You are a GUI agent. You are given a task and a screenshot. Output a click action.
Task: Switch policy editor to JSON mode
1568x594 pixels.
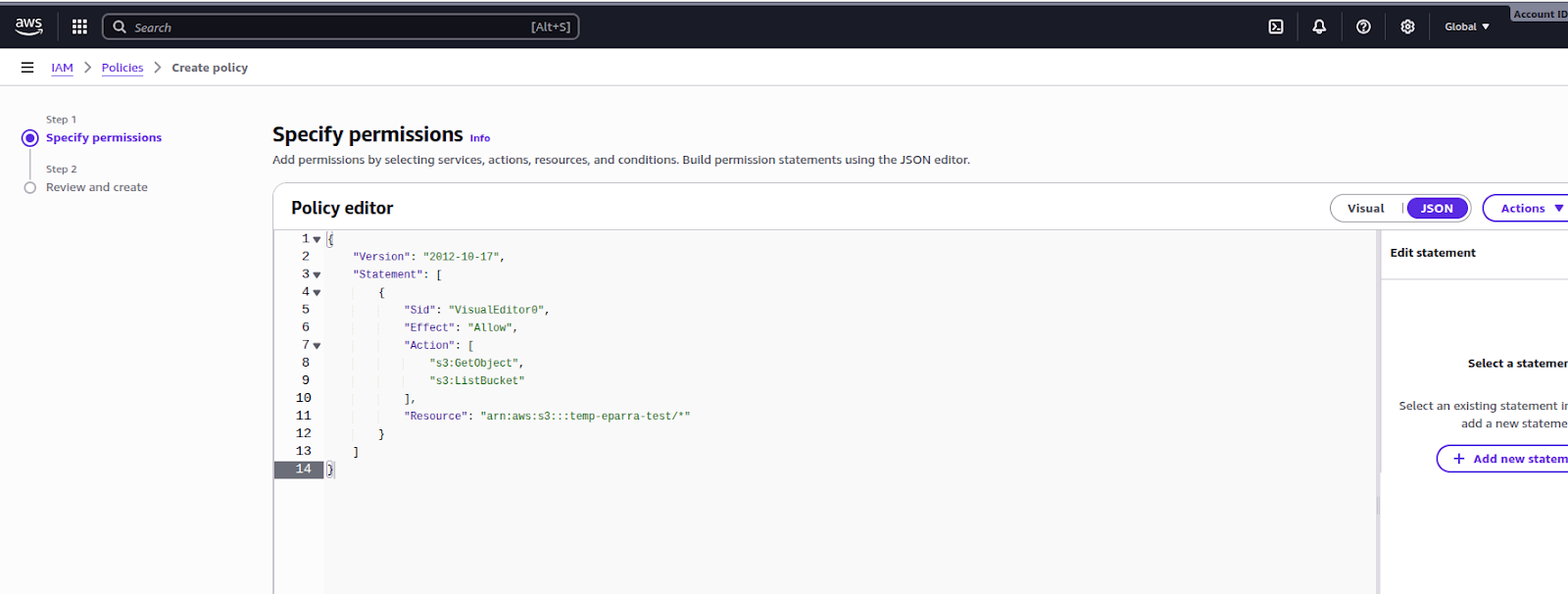tap(1437, 208)
